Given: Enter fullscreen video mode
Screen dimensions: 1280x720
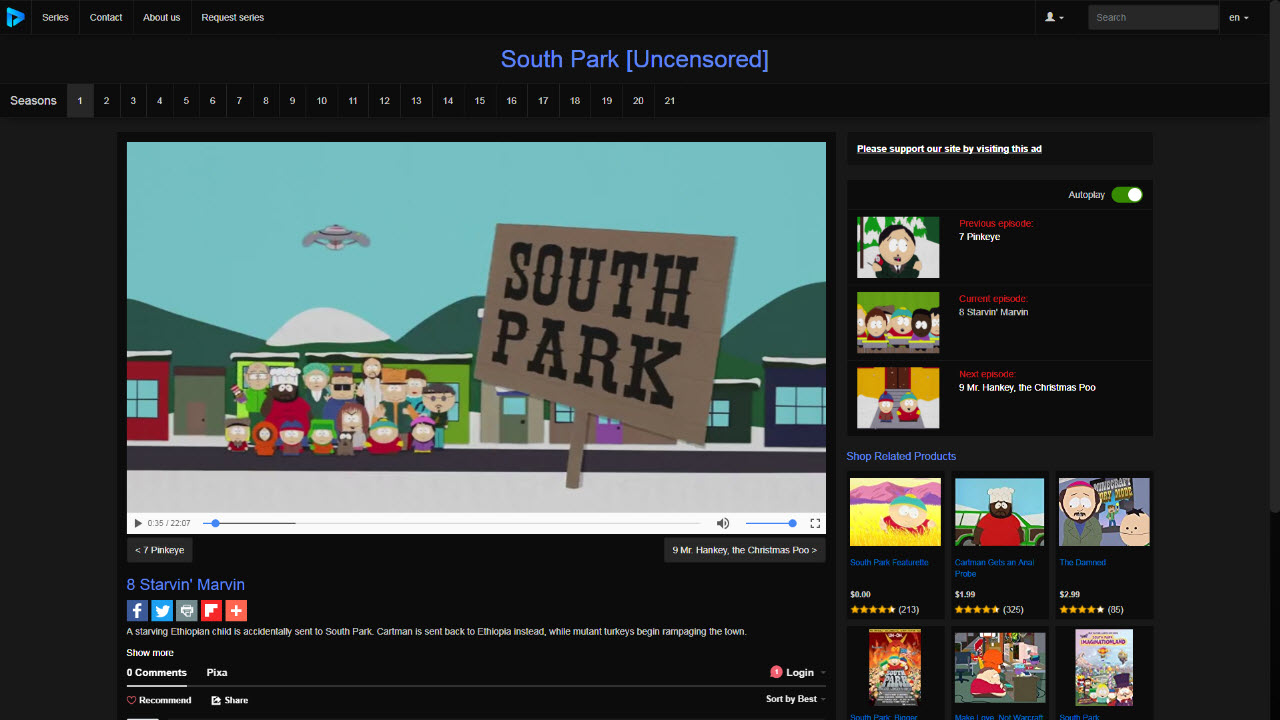Looking at the screenshot, I should click(x=815, y=523).
